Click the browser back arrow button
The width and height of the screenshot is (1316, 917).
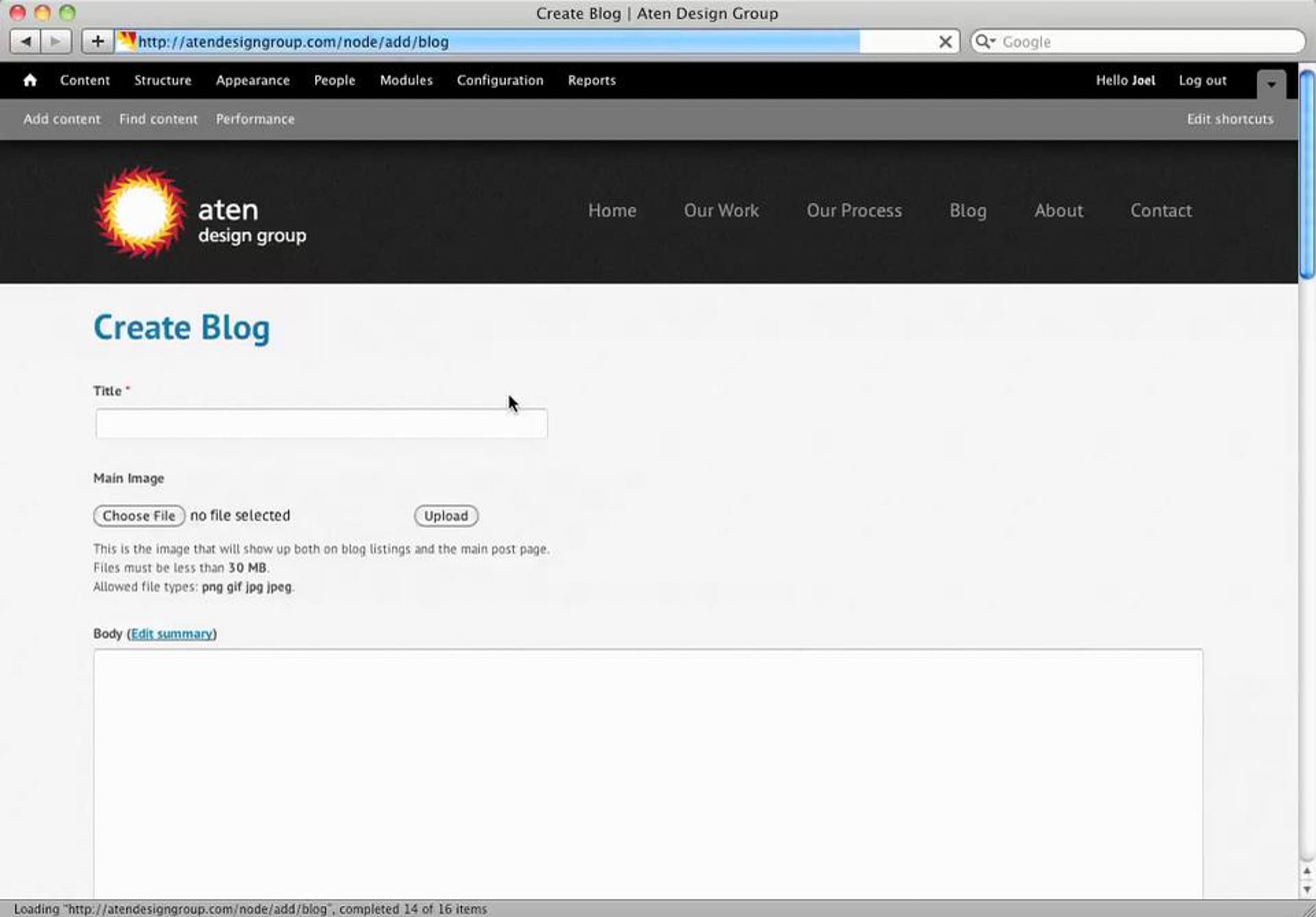(25, 42)
